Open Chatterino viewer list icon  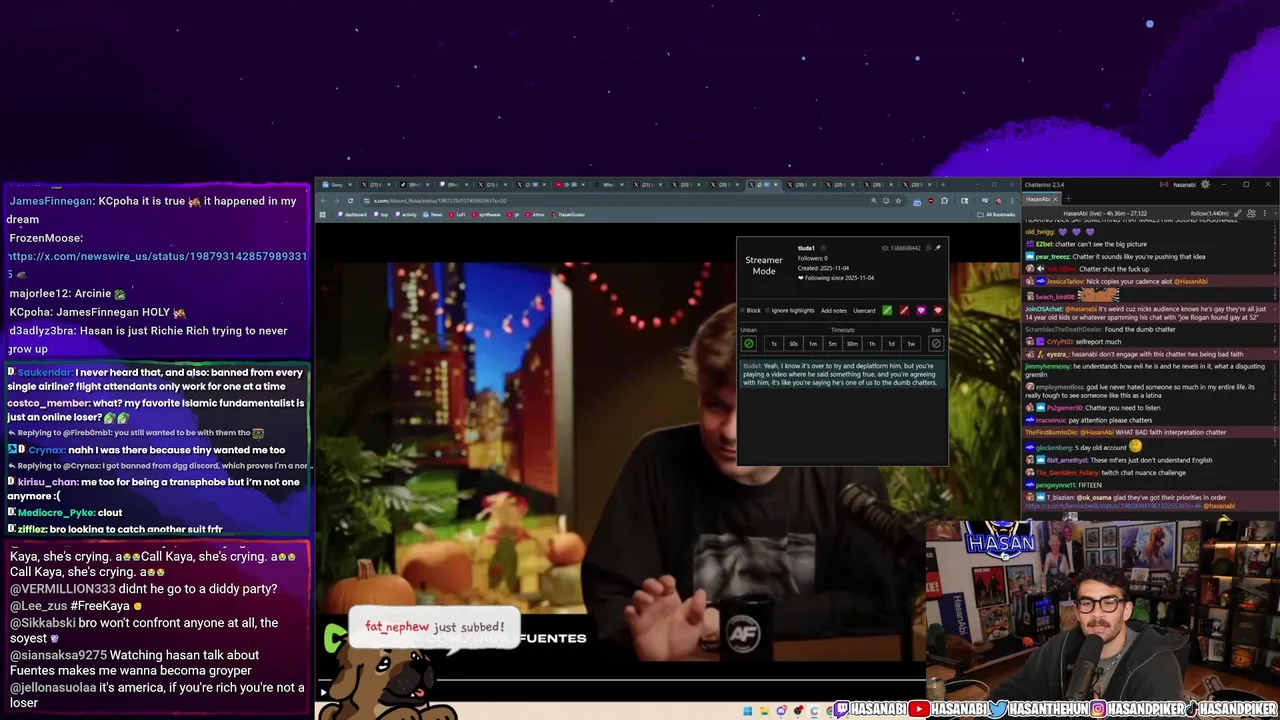(x=1251, y=213)
